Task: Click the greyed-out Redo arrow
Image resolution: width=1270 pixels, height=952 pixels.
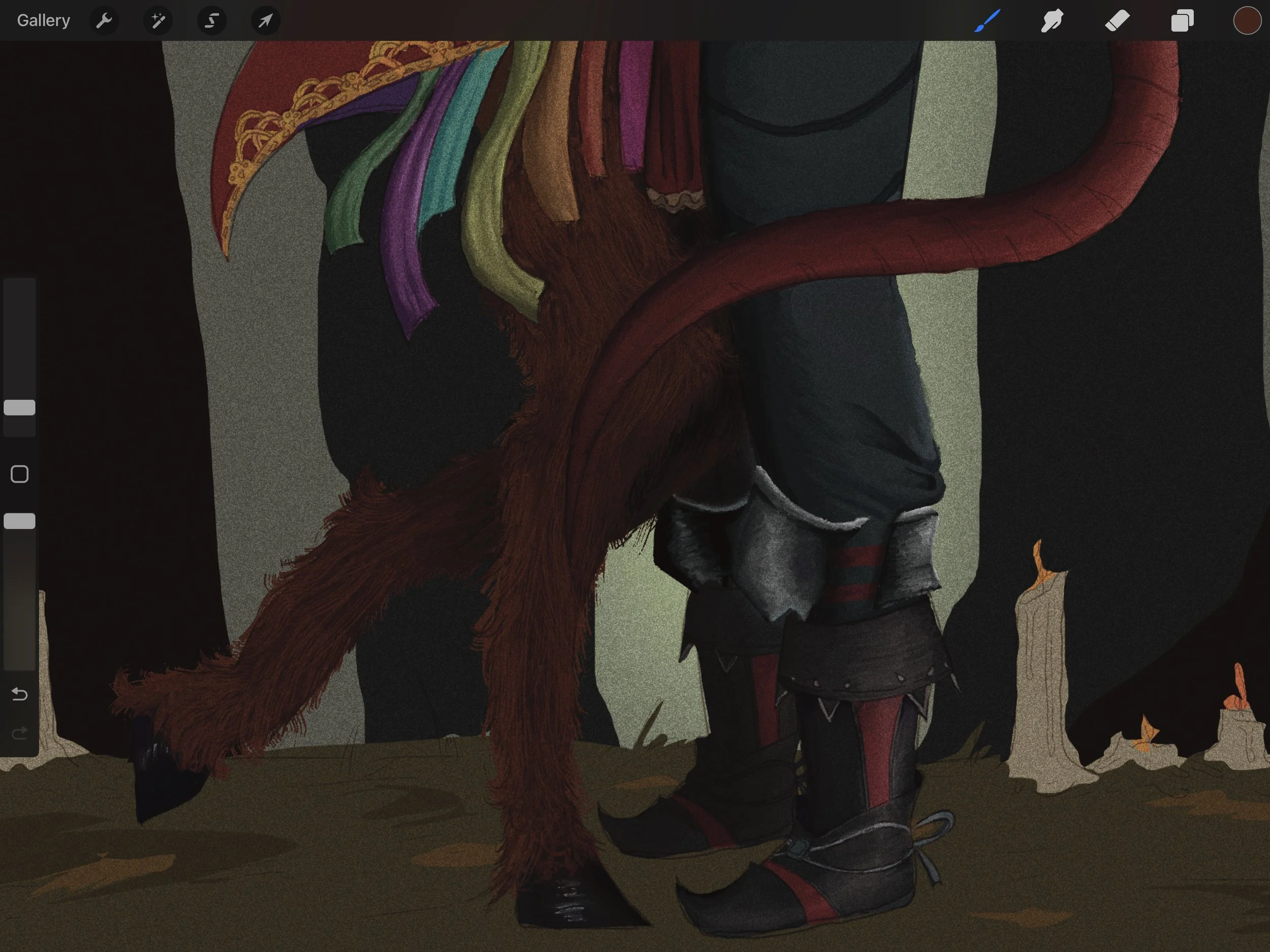Action: pyautogui.click(x=19, y=733)
